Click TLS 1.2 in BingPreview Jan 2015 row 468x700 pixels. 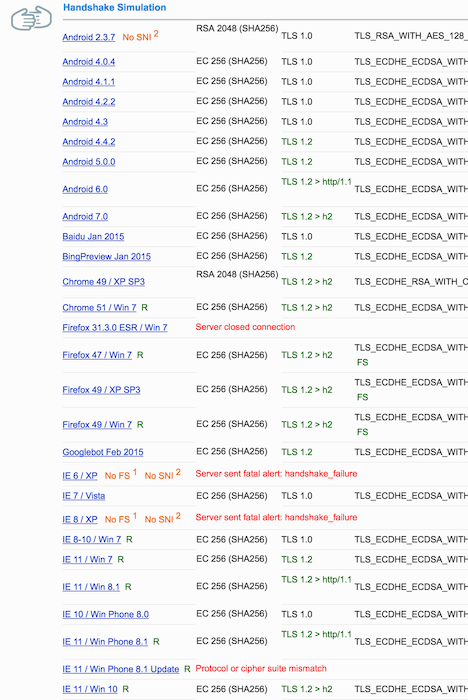tap(297, 257)
